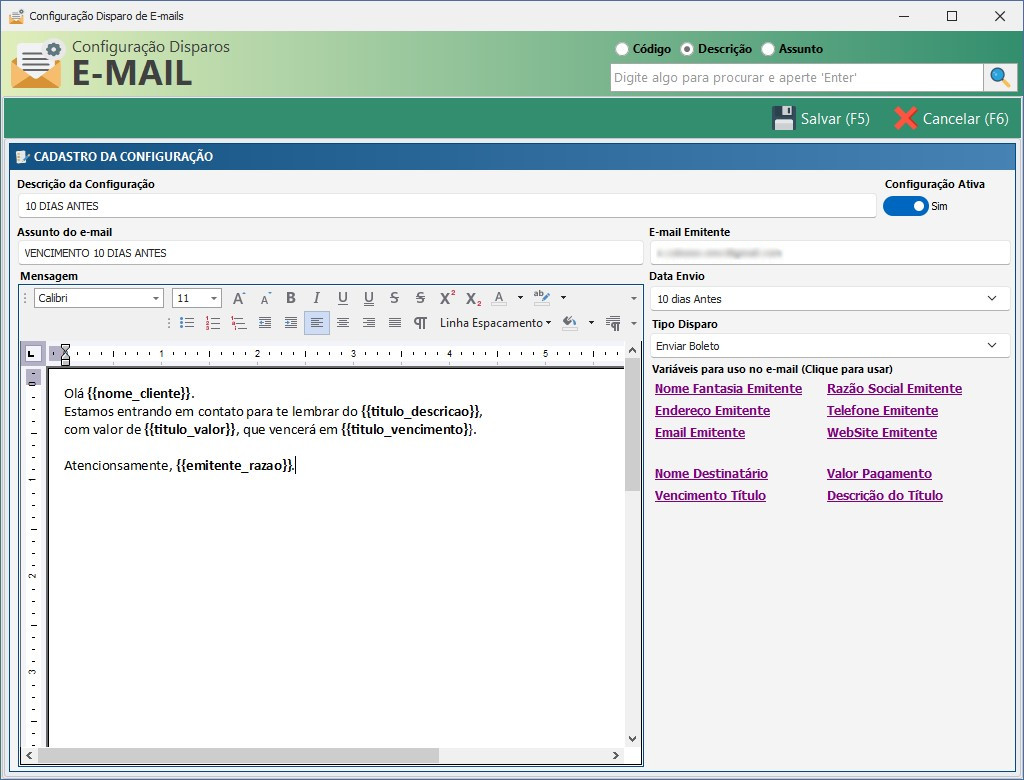Apply italic formatting to message text
The image size is (1024, 780).
coord(317,298)
